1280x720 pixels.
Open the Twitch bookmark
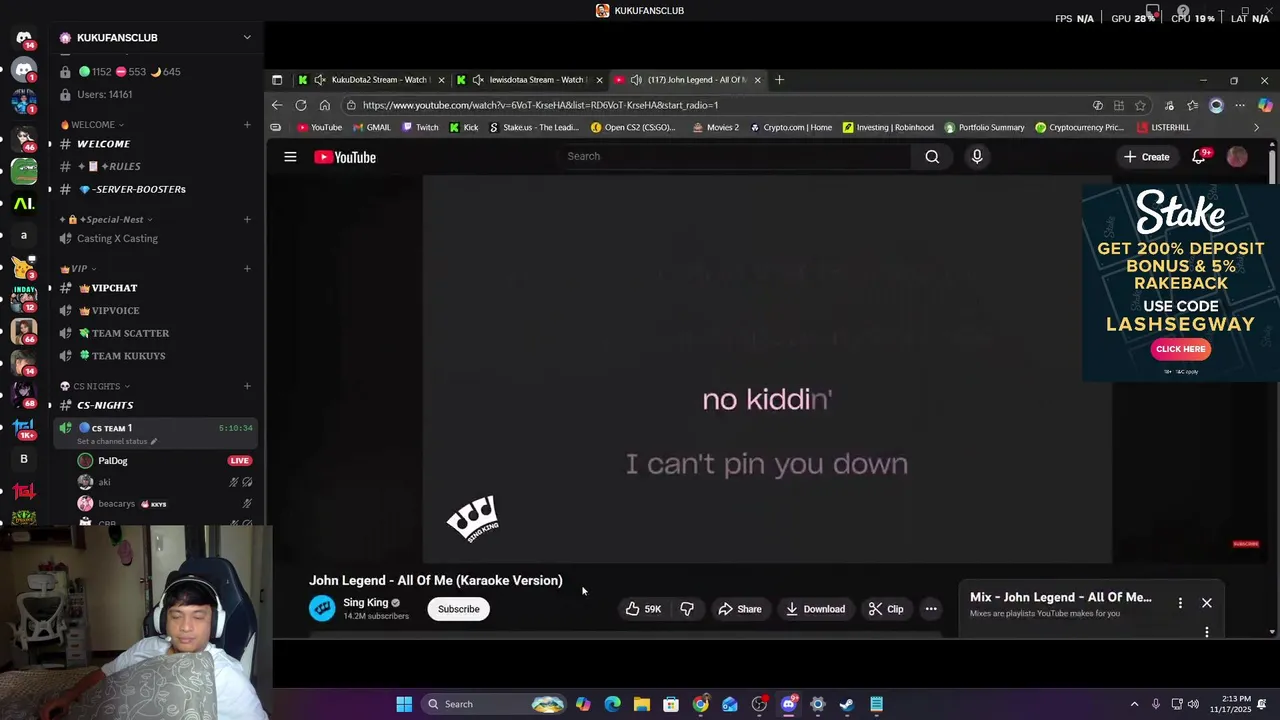(x=420, y=127)
